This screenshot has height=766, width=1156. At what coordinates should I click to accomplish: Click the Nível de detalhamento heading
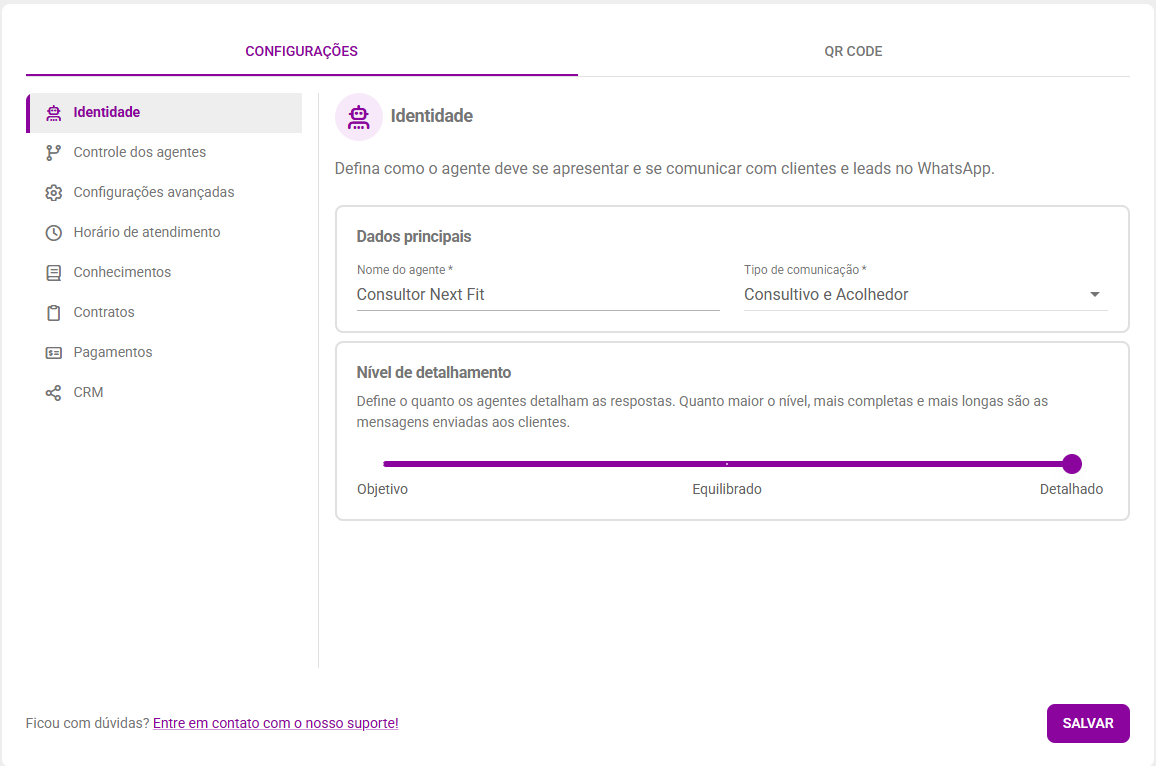tap(434, 372)
